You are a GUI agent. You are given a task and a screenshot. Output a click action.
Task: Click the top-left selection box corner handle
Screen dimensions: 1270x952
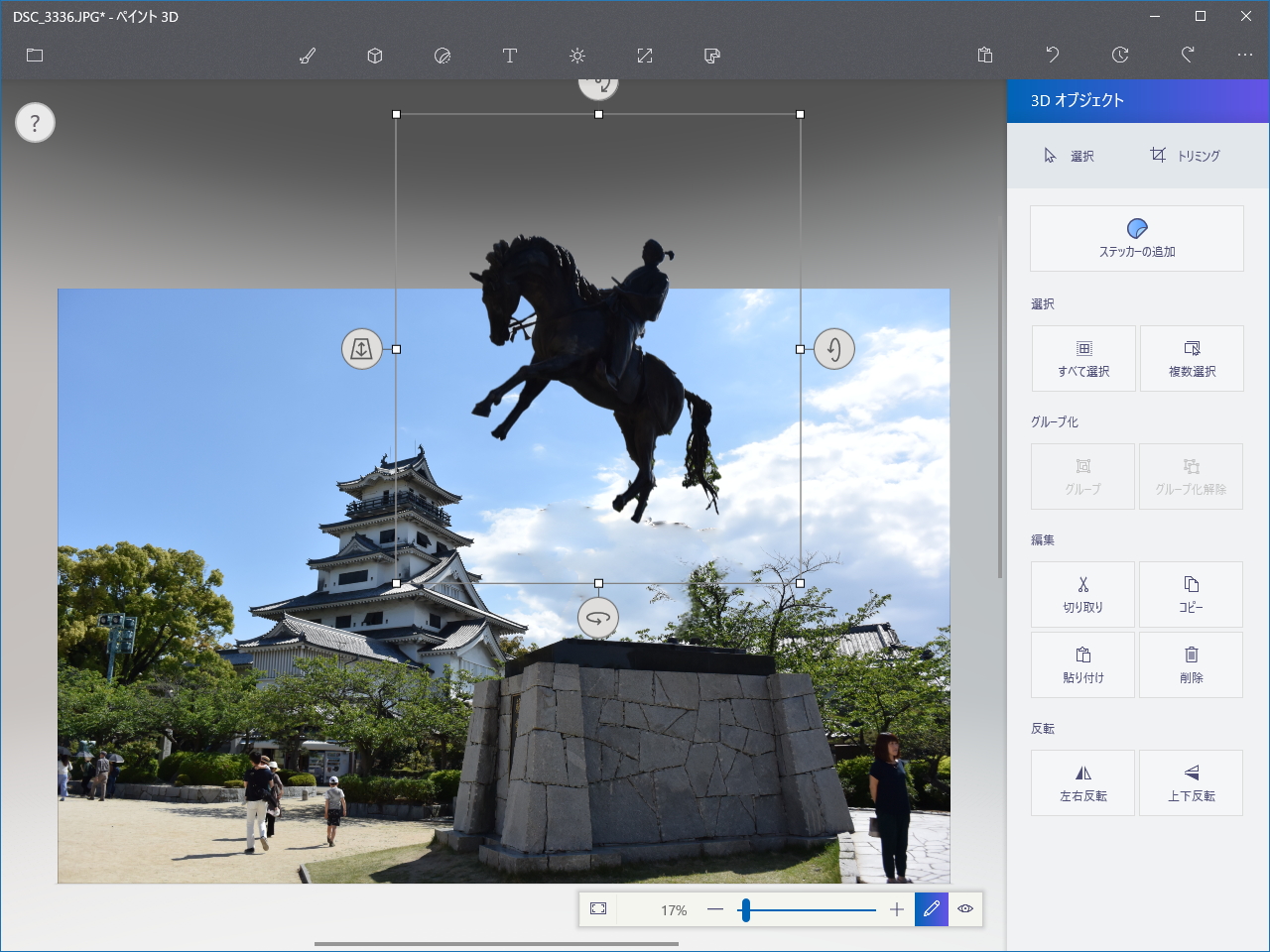point(397,115)
